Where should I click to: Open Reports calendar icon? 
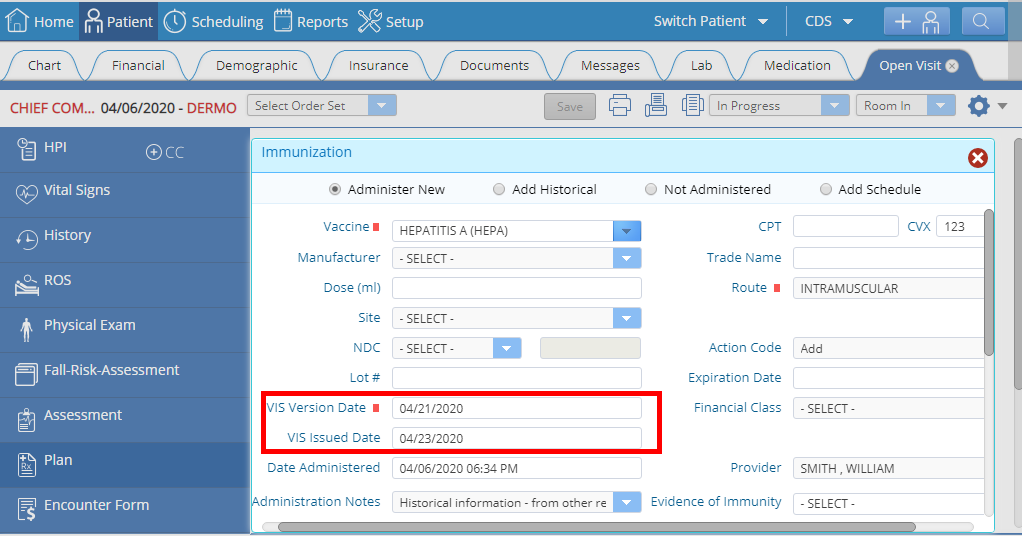pos(283,21)
